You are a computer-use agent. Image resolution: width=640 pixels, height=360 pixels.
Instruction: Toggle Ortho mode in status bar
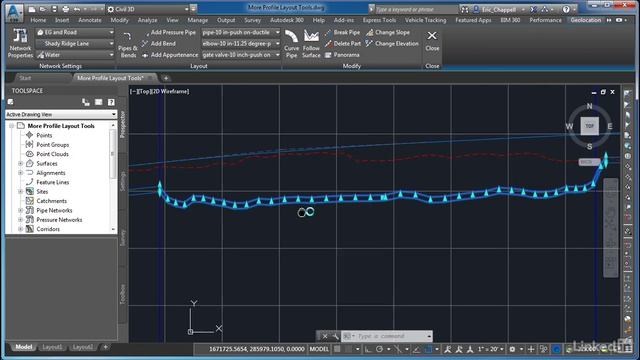point(368,349)
